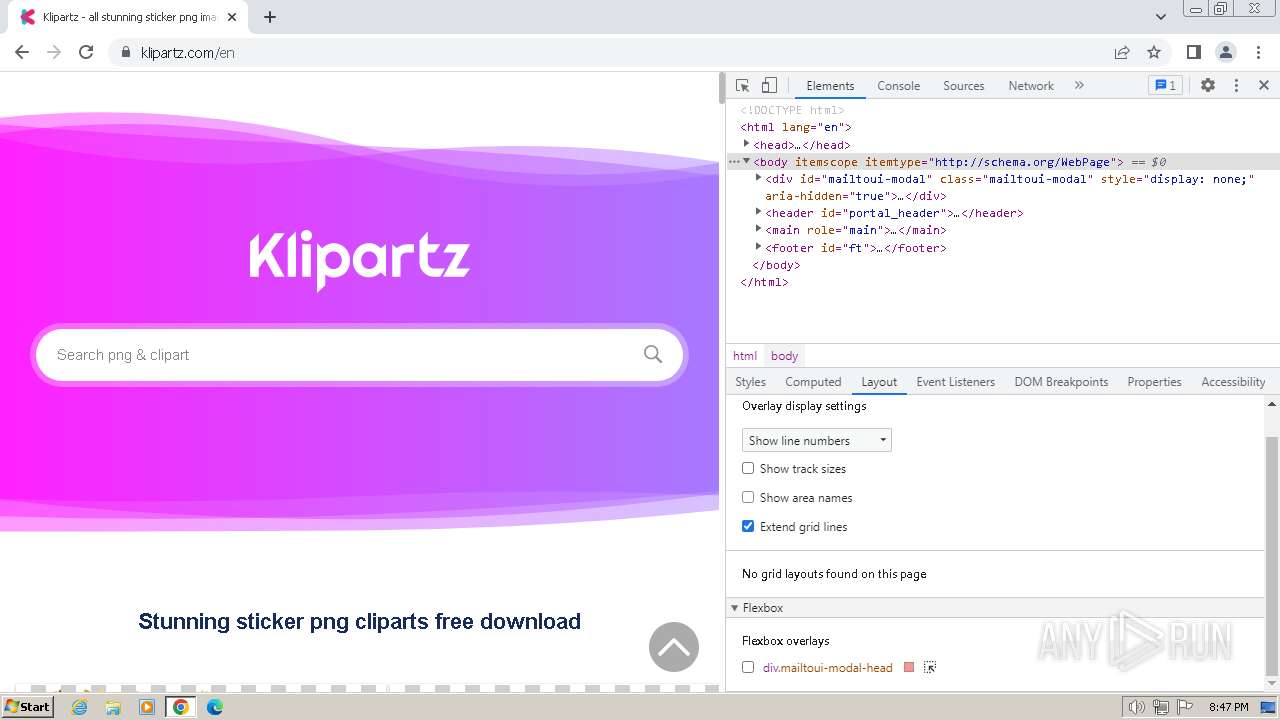The height and width of the screenshot is (720, 1280).
Task: Open the Chrome three-dot menu
Action: coord(1258,52)
